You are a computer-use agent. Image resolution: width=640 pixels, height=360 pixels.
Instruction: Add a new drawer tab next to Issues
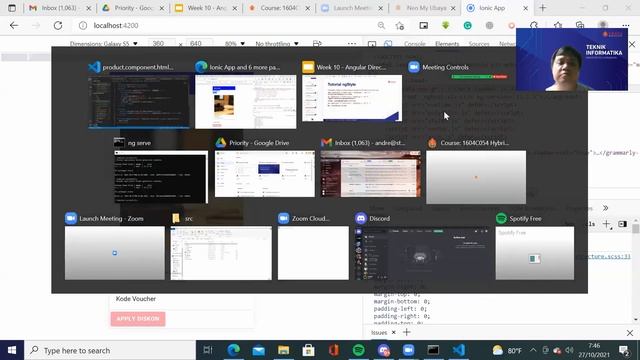click(407, 332)
